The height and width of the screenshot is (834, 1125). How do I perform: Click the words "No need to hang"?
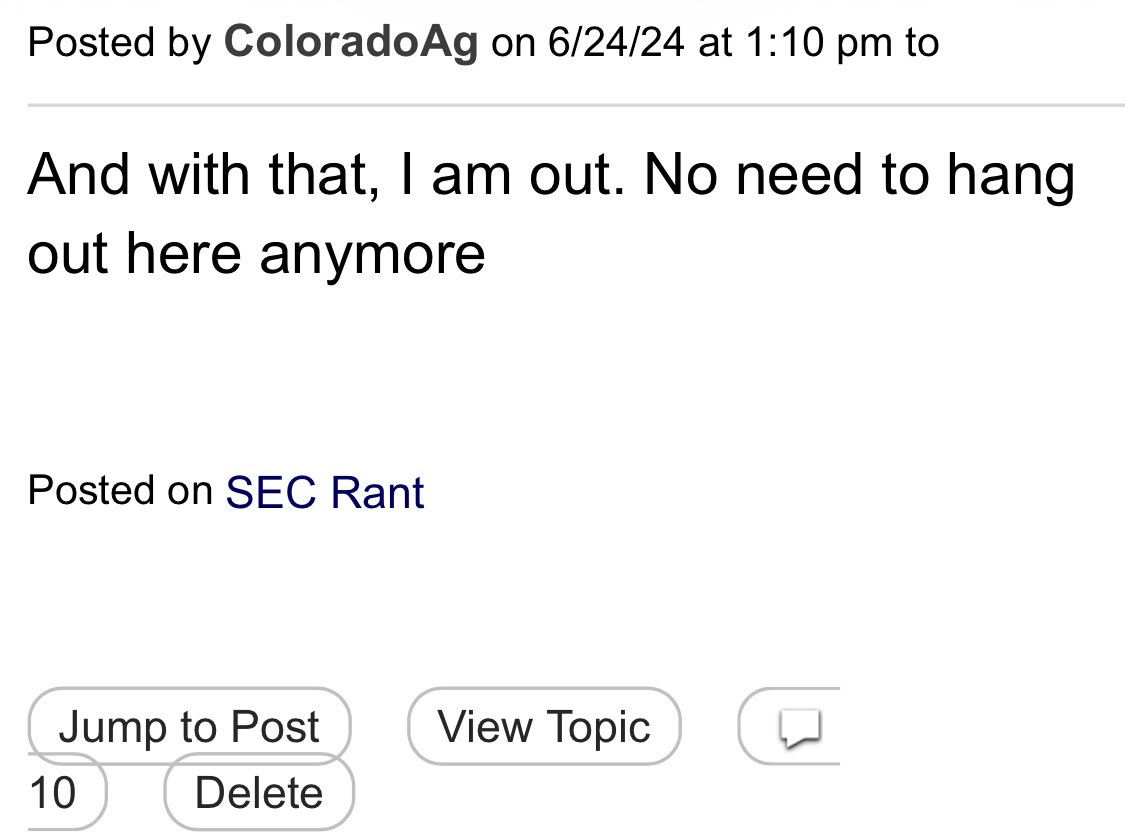(x=859, y=175)
